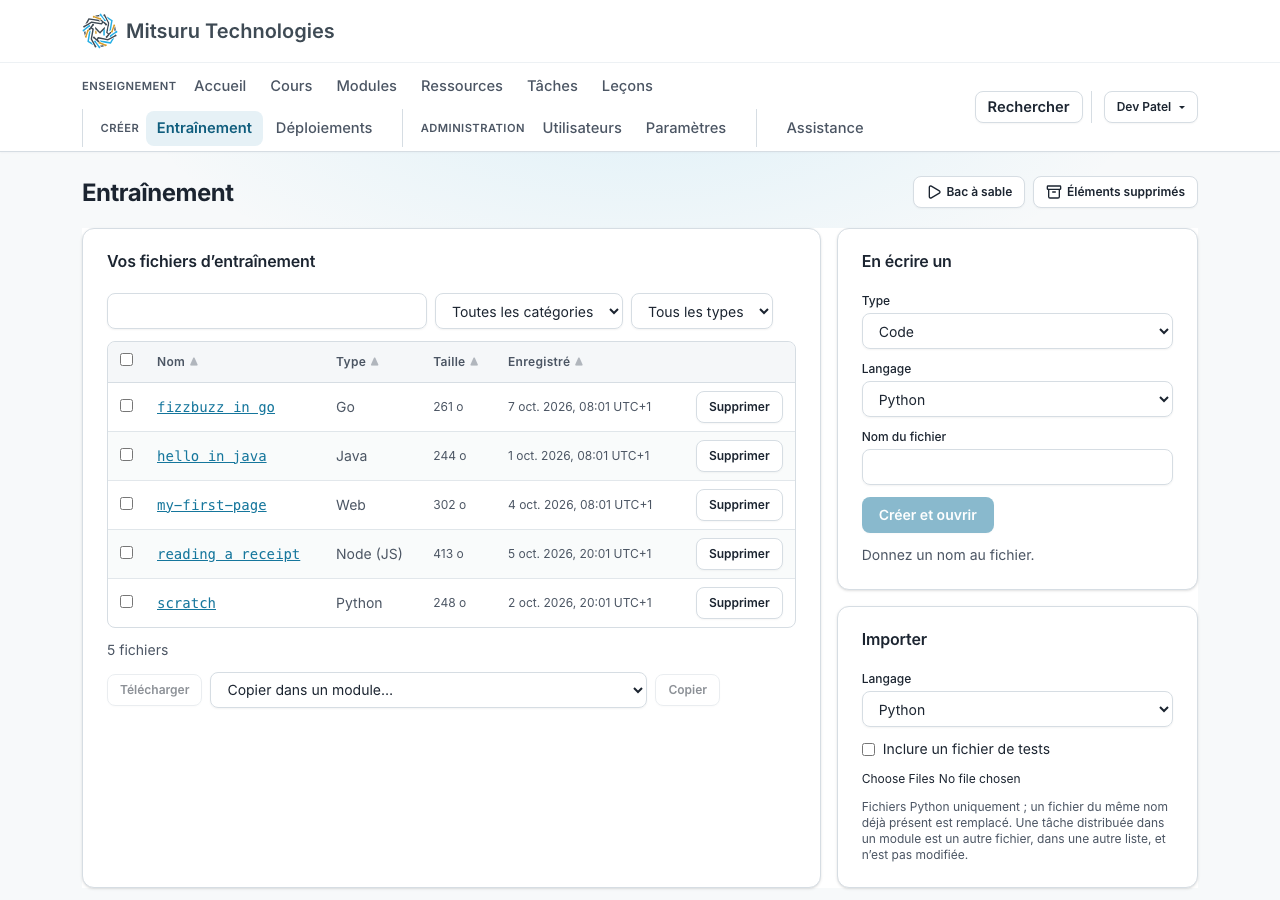Image resolution: width=1280 pixels, height=900 pixels.
Task: Open the Ressources menu item
Action: [462, 86]
